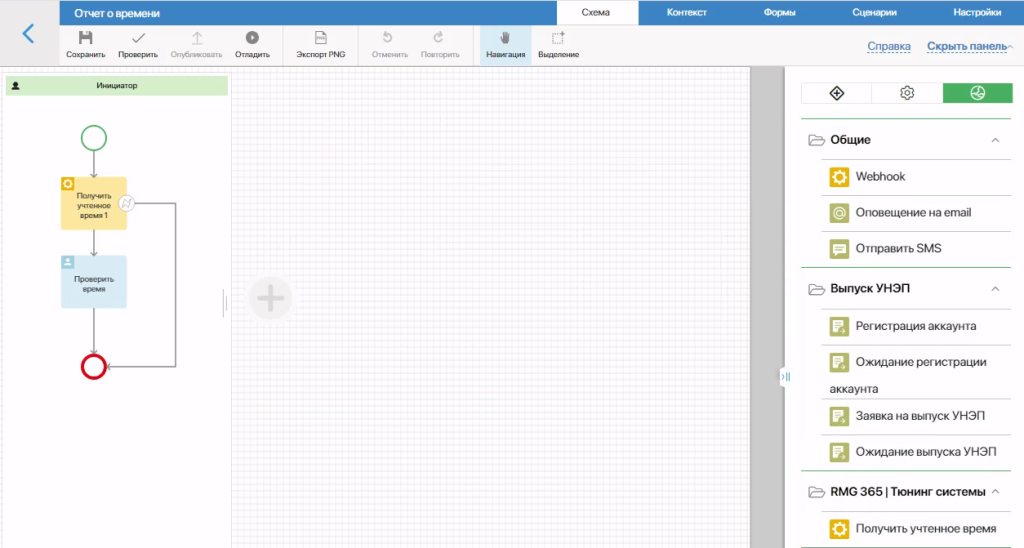Select the green start event circle
The width and height of the screenshot is (1024, 548).
point(94,138)
